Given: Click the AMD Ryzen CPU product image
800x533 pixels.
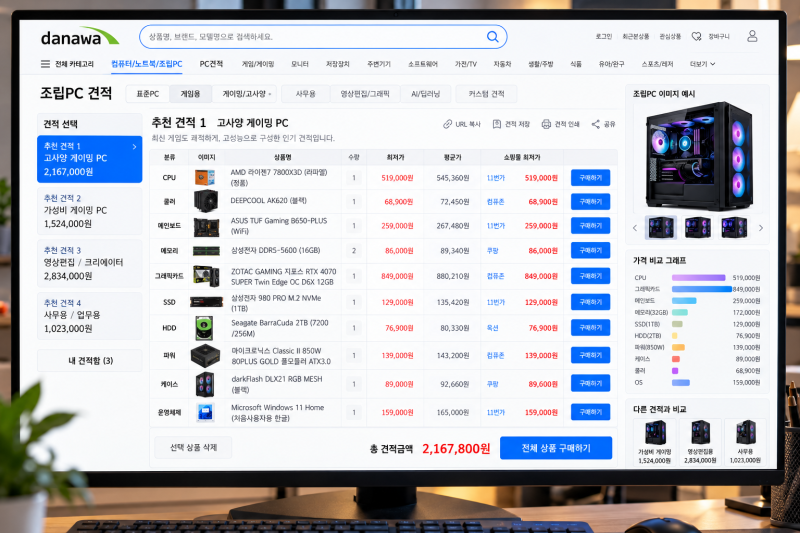Looking at the screenshot, I should (x=205, y=177).
